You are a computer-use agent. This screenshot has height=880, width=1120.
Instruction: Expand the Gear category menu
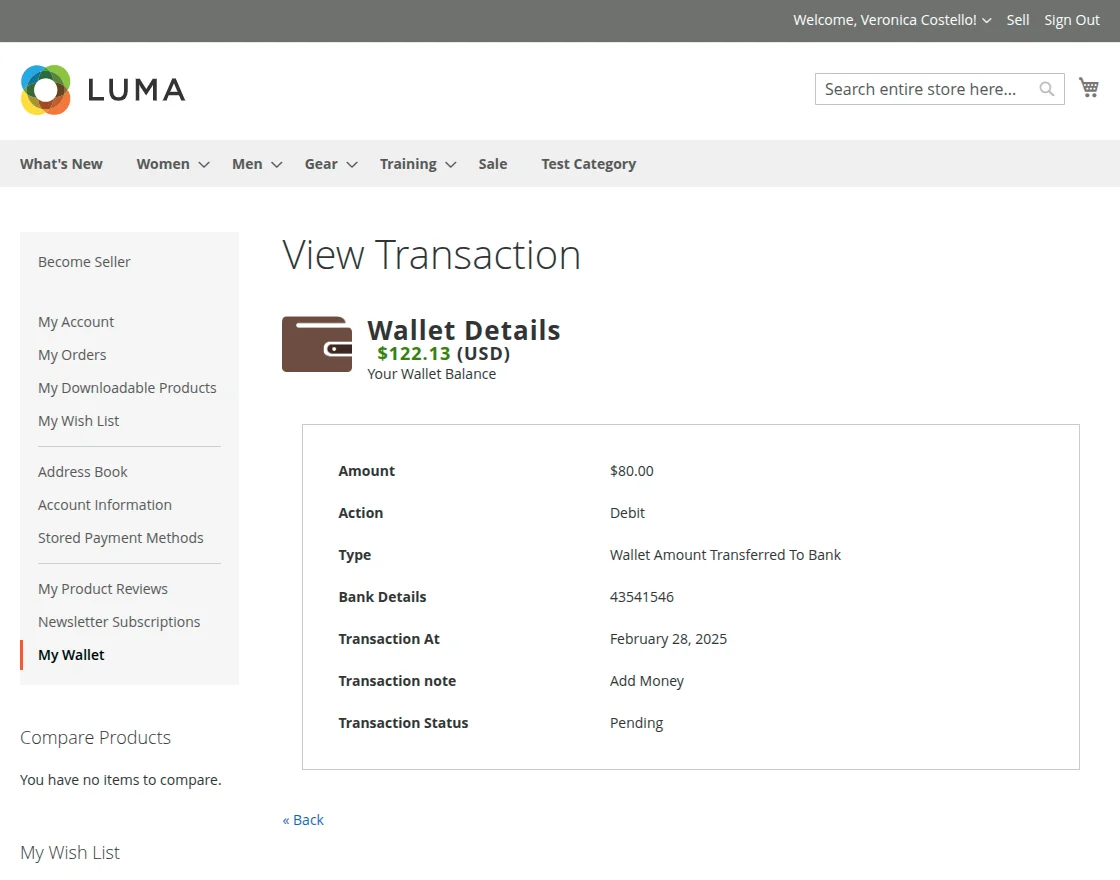coord(321,163)
